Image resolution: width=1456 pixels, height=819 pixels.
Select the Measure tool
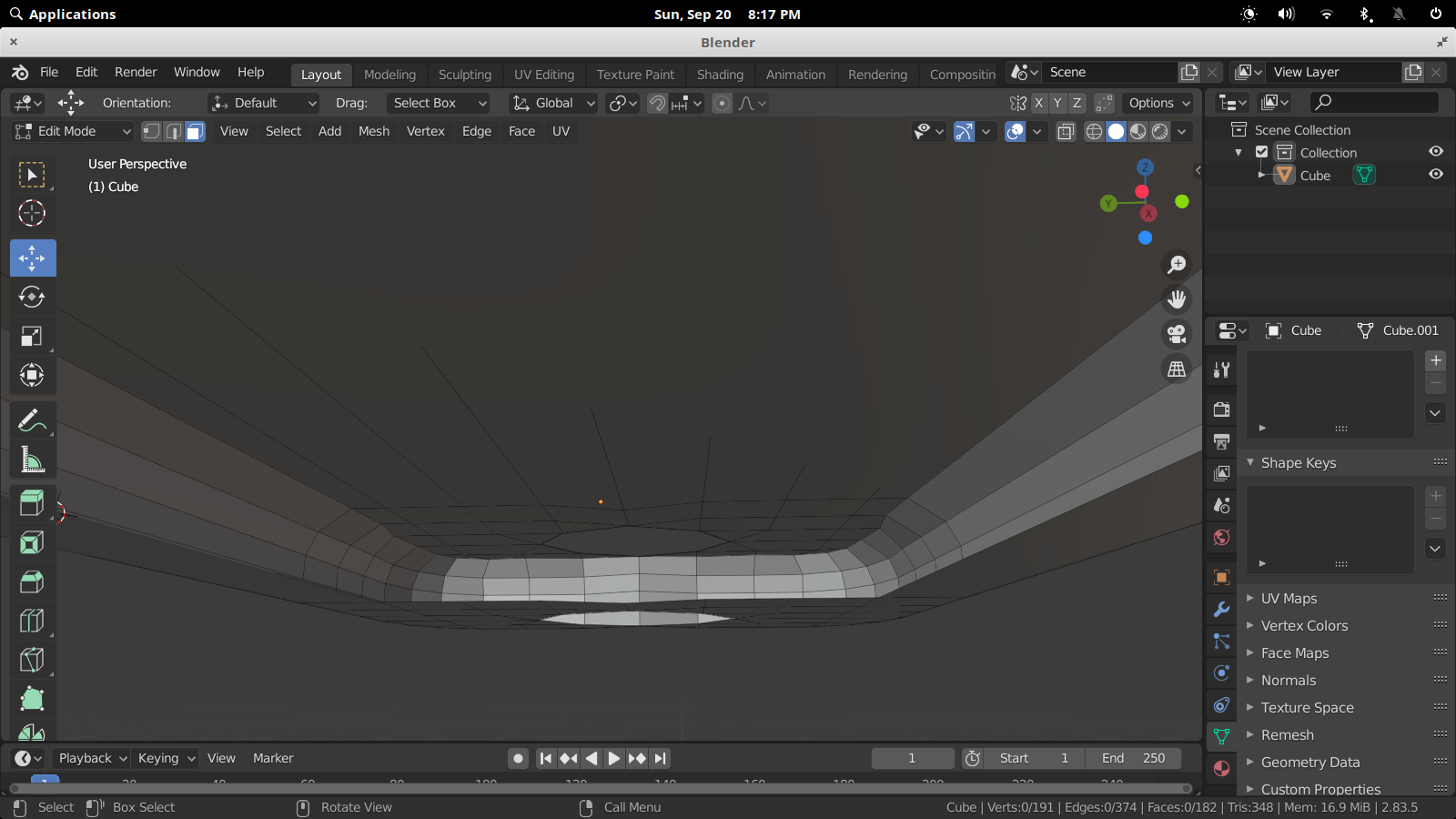[33, 459]
